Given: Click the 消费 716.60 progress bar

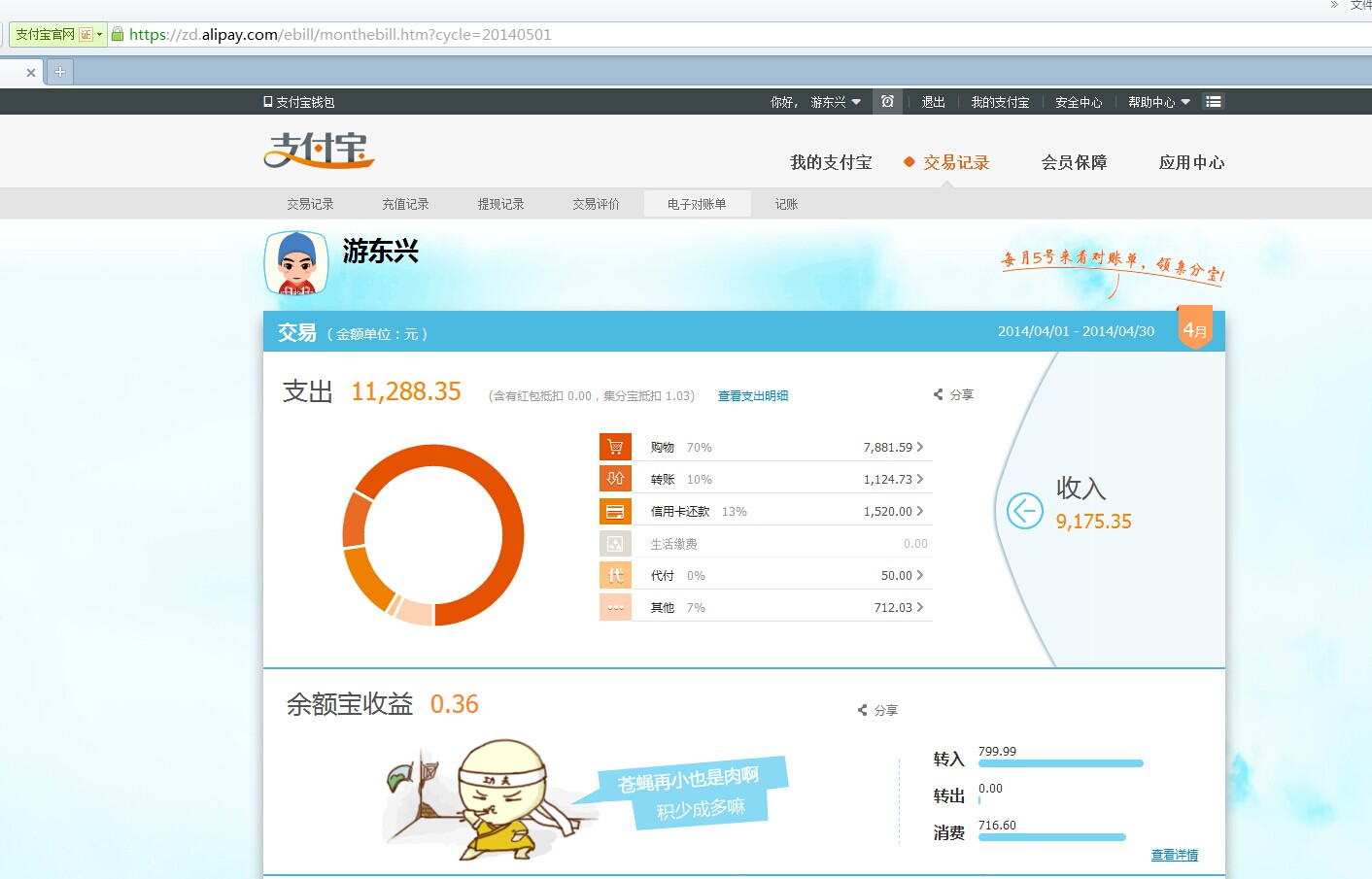Looking at the screenshot, I should click(x=1051, y=837).
